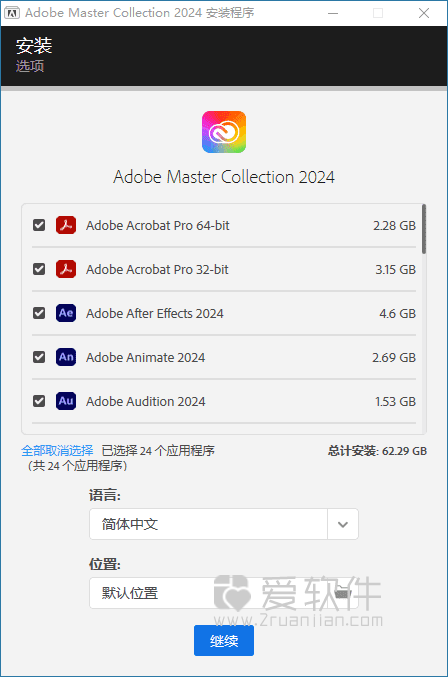Viewport: 448px width, 677px height.
Task: Open the 简体中文 language combo box
Action: click(x=224, y=524)
